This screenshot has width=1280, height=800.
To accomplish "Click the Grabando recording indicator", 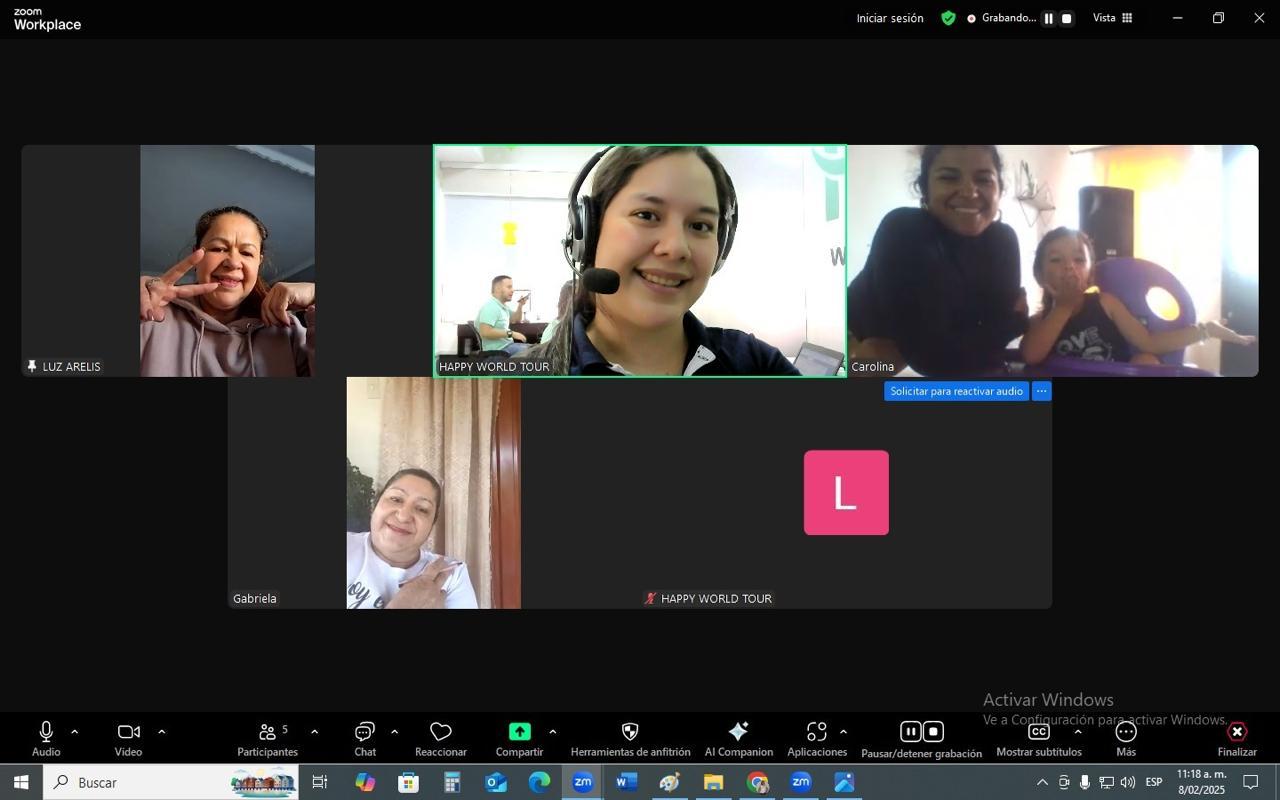I will pyautogui.click(x=1001, y=18).
